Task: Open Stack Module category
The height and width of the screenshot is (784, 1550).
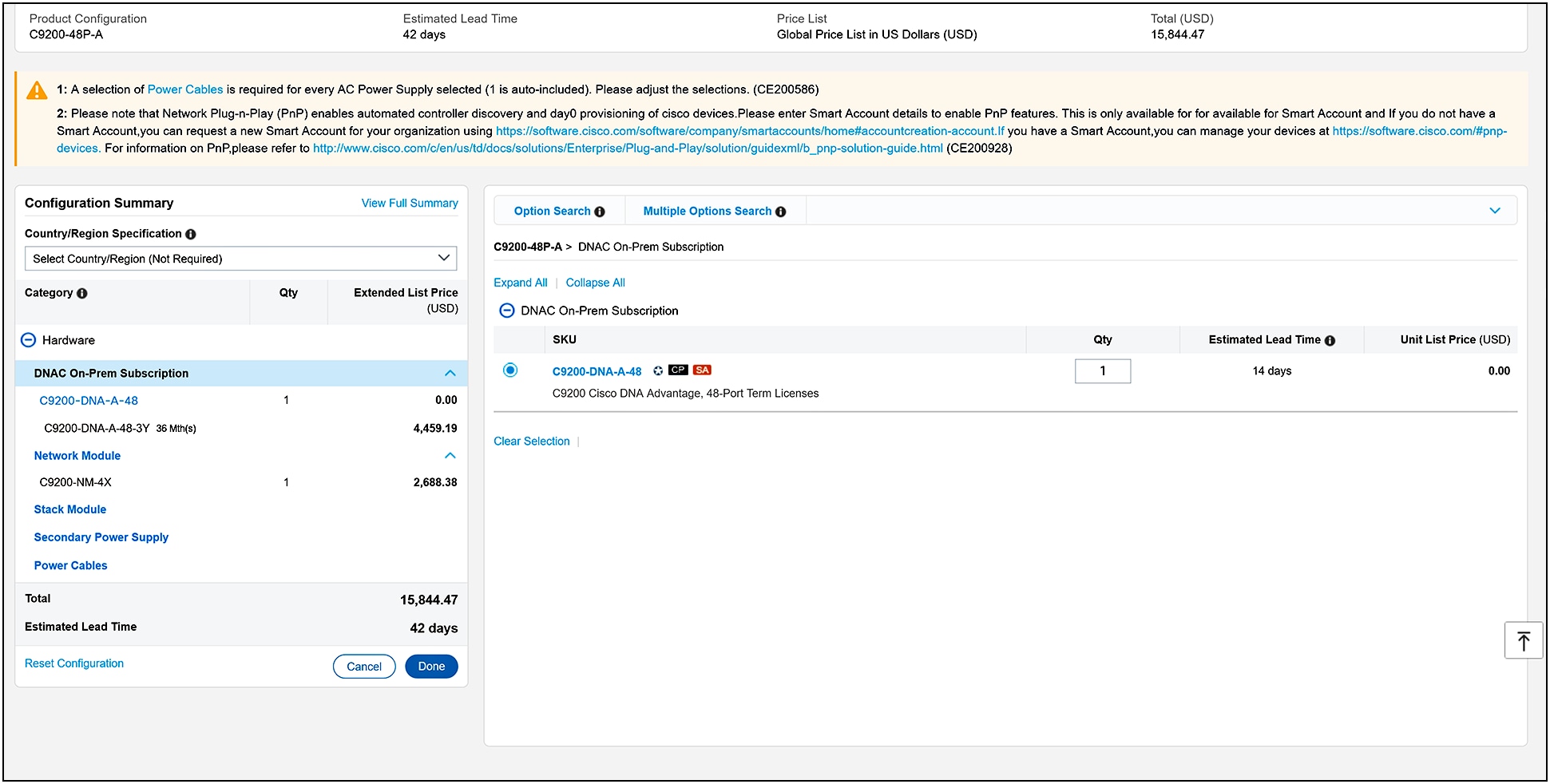Action: 70,509
